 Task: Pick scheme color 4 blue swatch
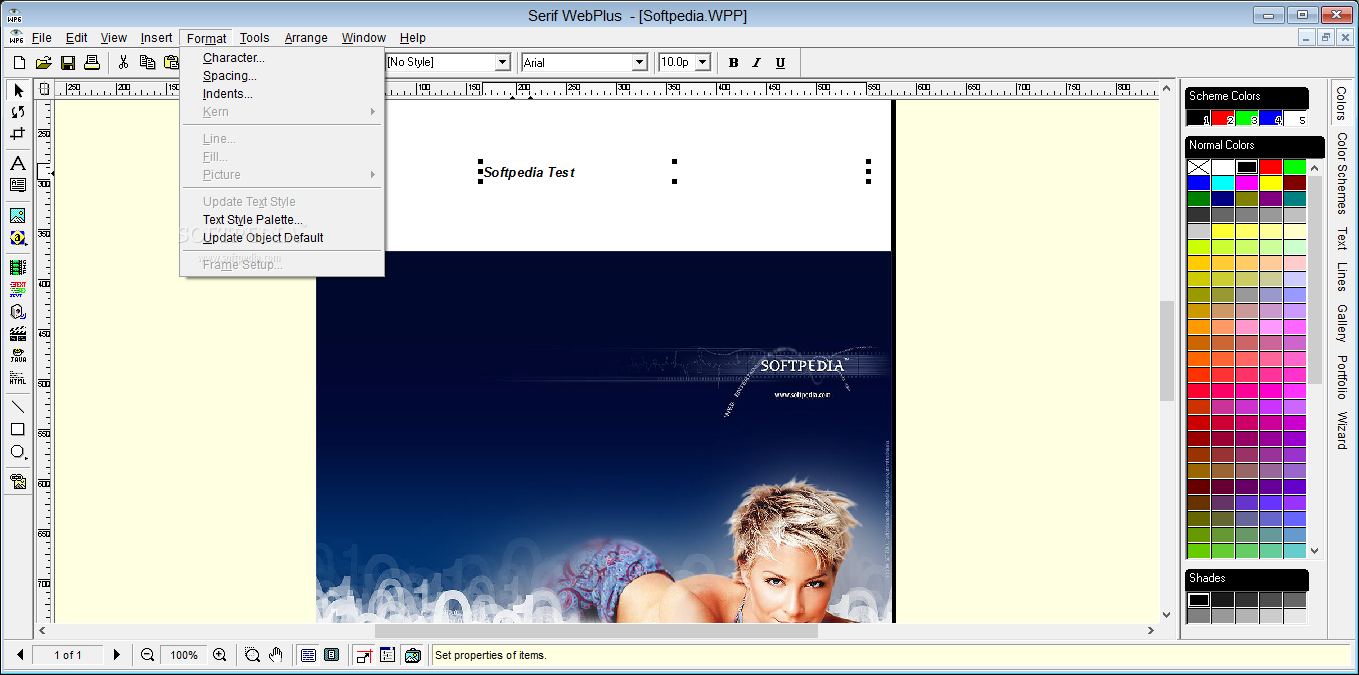click(x=1270, y=119)
